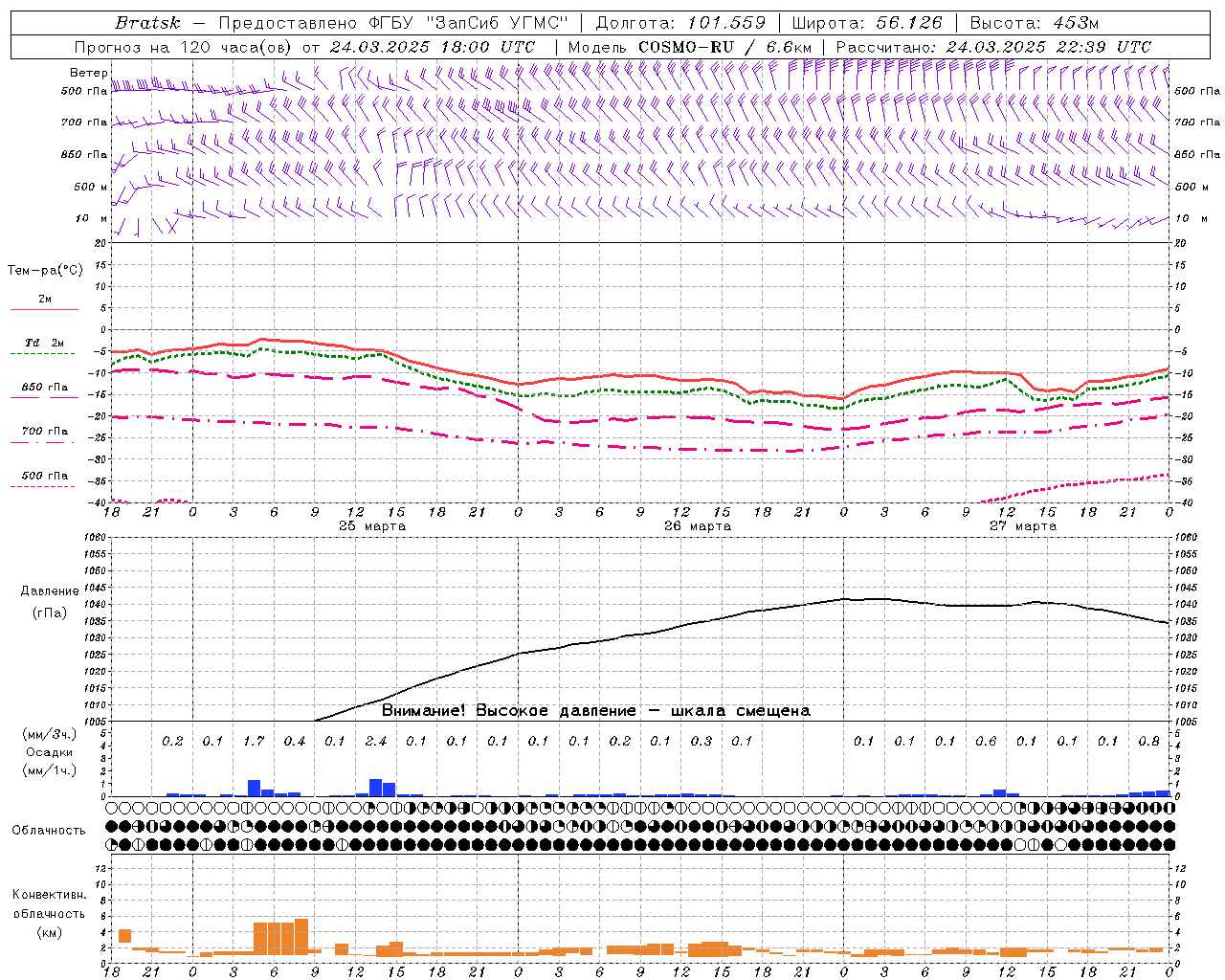The height and width of the screenshot is (980, 1225).
Task: Click the "Ветер" wind panel label
Action: [88, 73]
